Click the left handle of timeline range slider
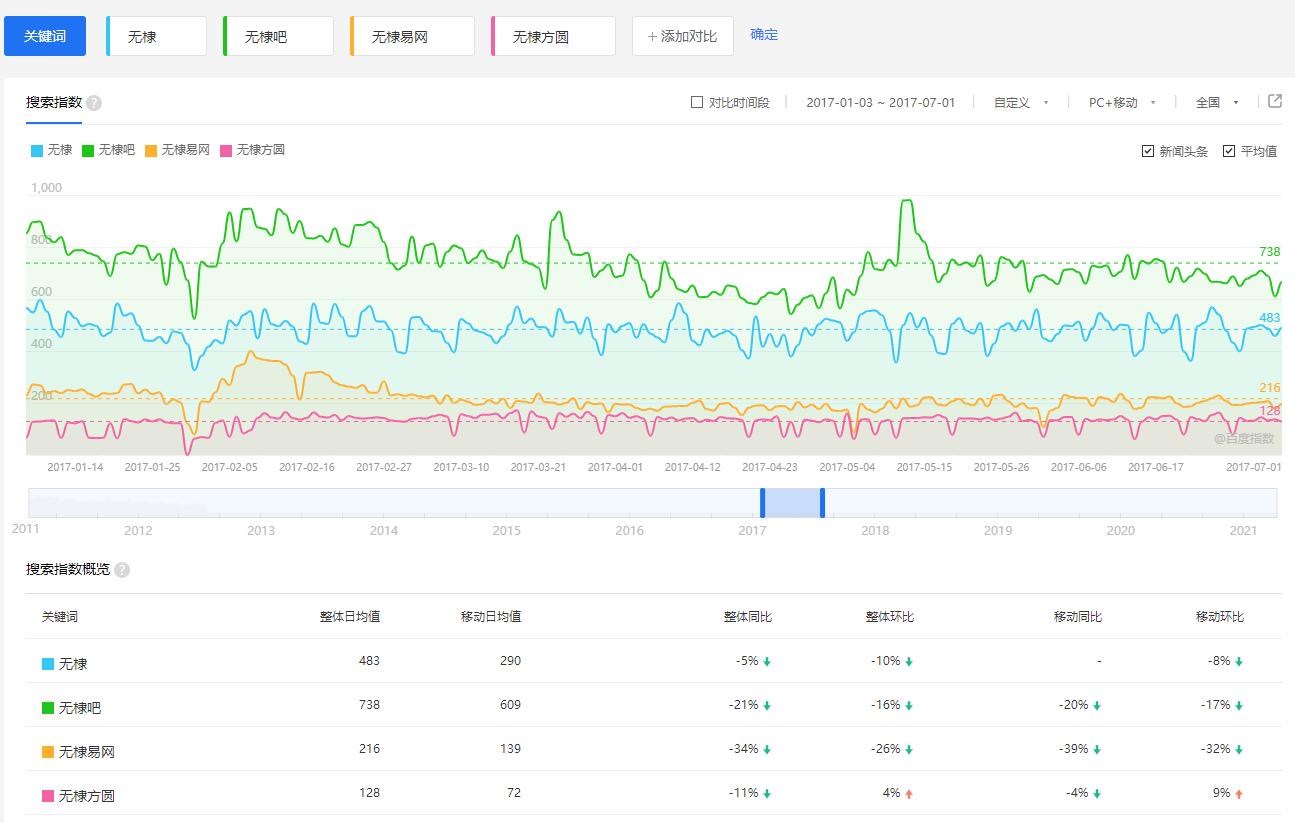This screenshot has width=1295, height=823. click(x=762, y=502)
